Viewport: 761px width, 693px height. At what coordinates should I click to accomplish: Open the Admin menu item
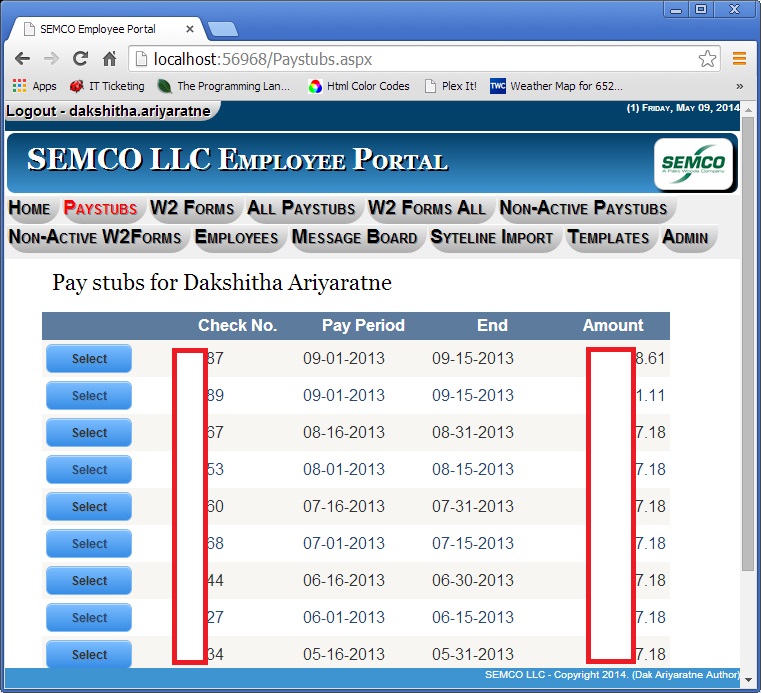click(x=686, y=237)
